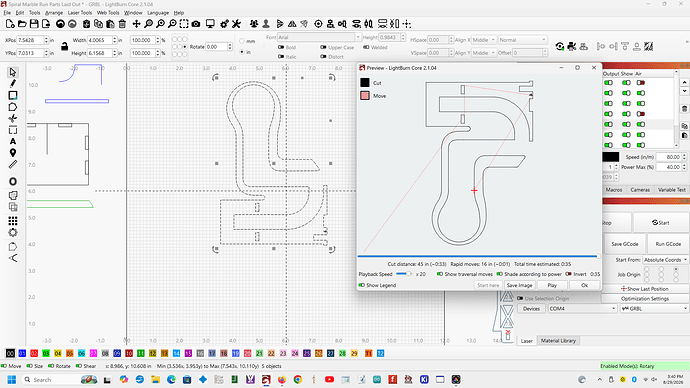The height and width of the screenshot is (388, 690).
Task: Delete layer with Cuts panel trash icon
Action: 684,109
